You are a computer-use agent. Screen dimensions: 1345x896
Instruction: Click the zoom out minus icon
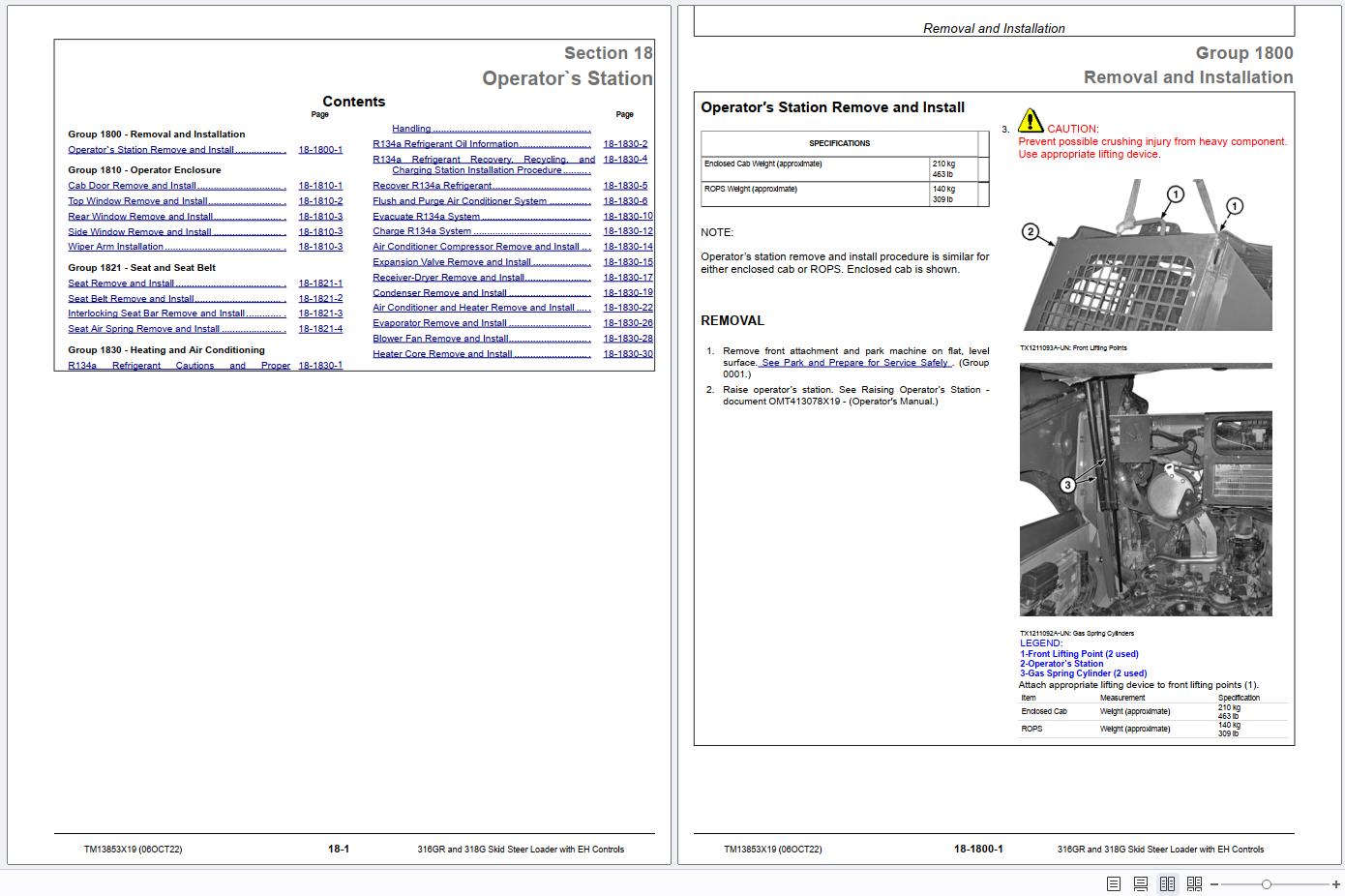coord(1214,884)
